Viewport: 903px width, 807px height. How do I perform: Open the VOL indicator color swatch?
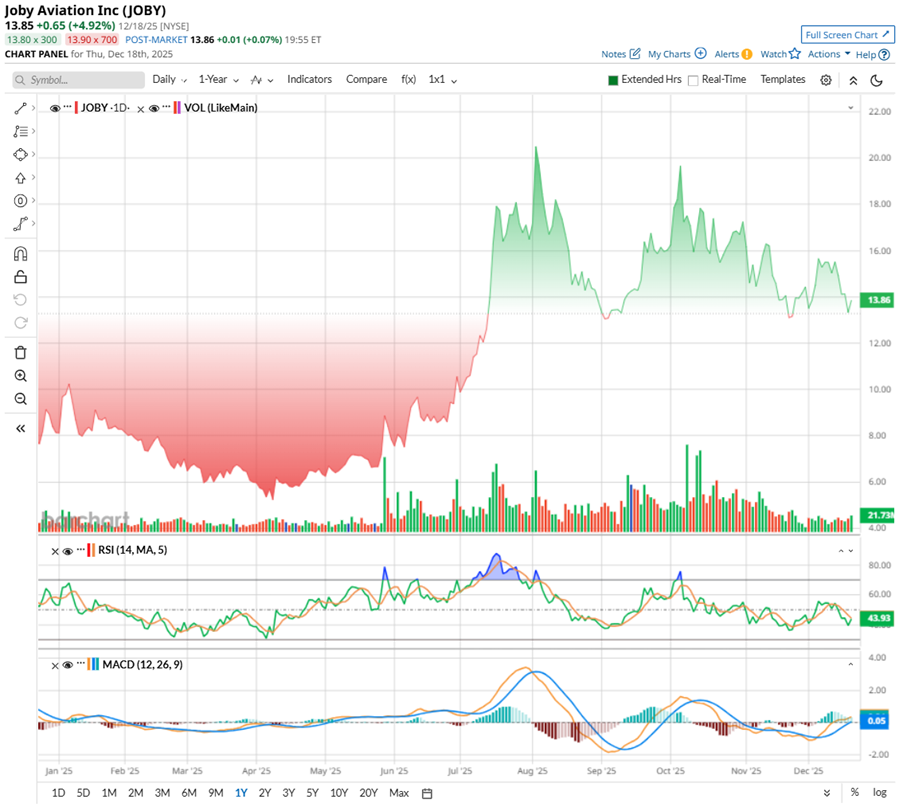click(177, 108)
